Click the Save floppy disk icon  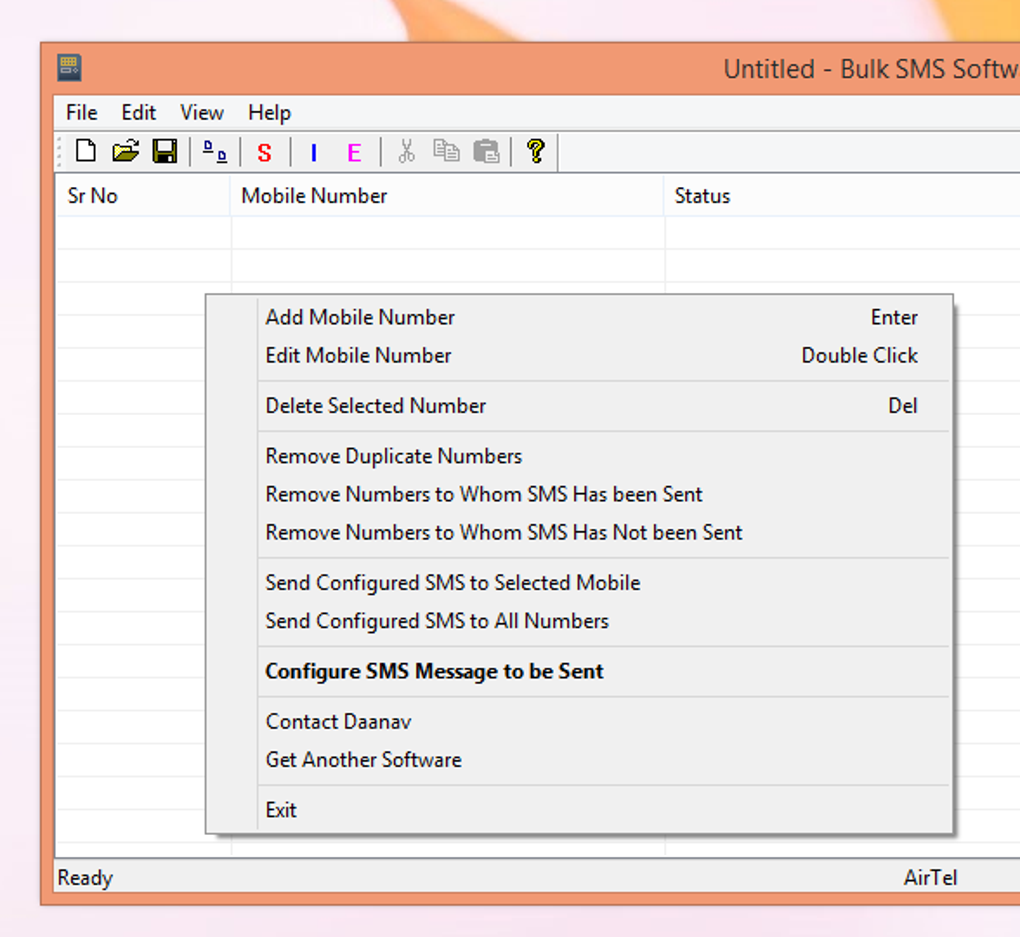click(164, 152)
